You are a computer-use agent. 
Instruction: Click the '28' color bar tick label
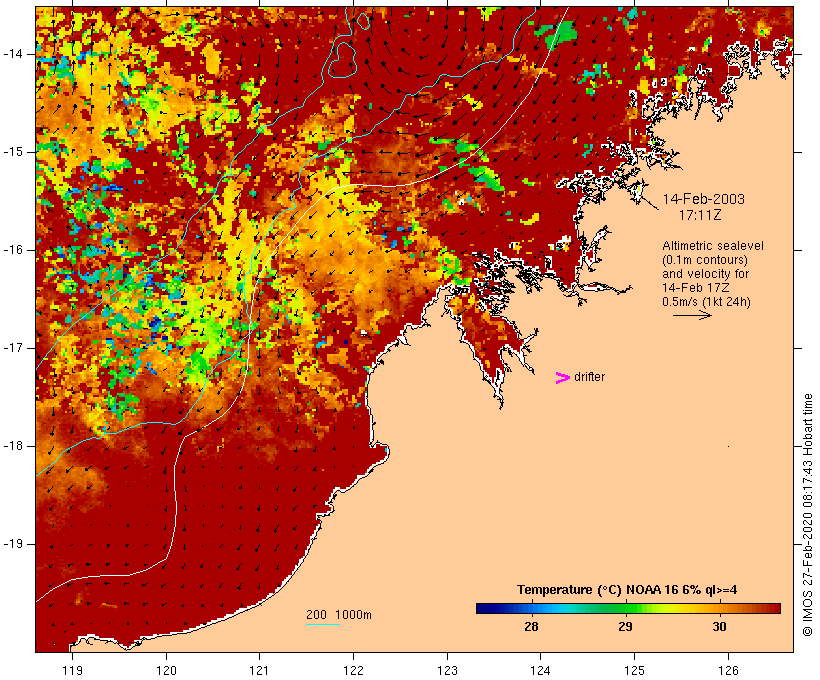531,627
